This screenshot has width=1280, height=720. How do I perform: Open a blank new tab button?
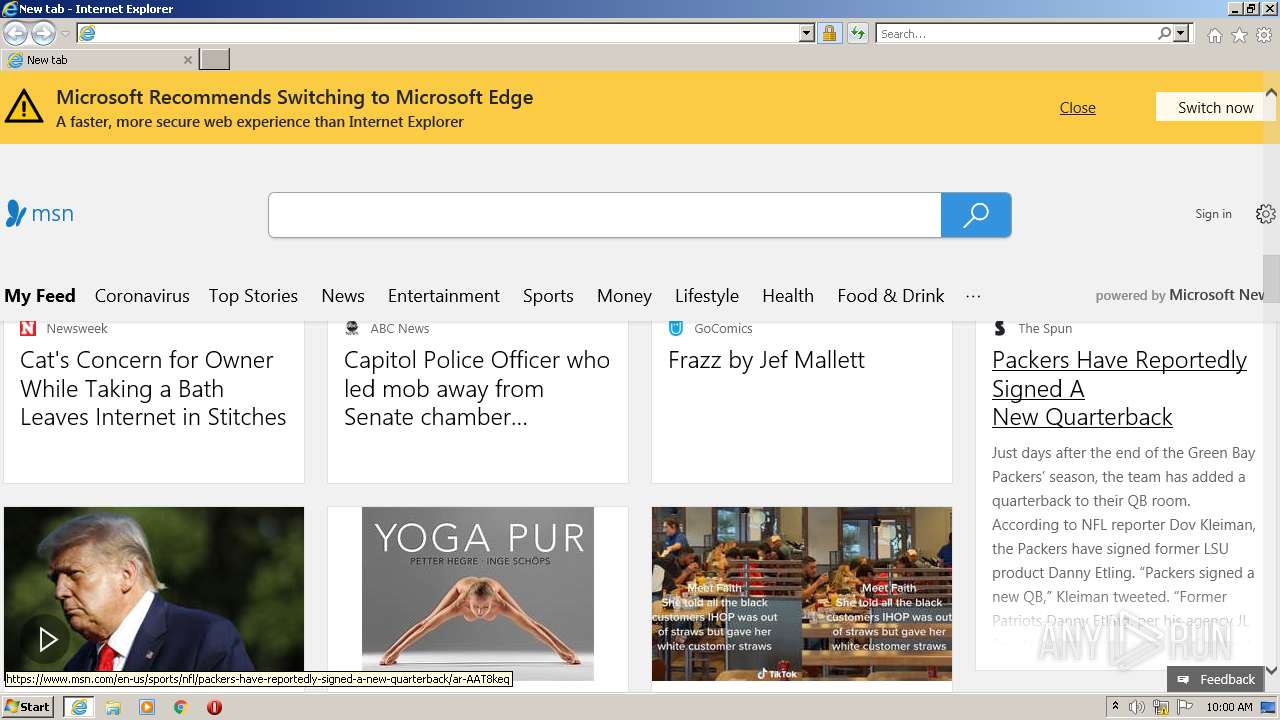[214, 60]
